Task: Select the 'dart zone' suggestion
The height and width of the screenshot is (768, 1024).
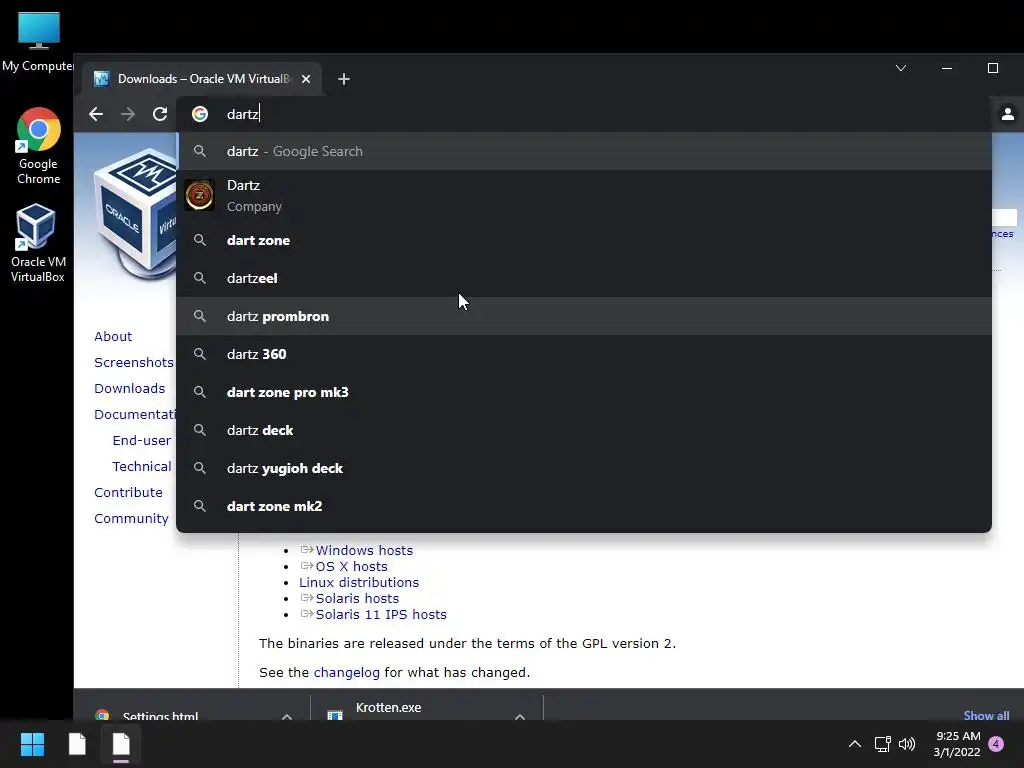Action: point(584,240)
